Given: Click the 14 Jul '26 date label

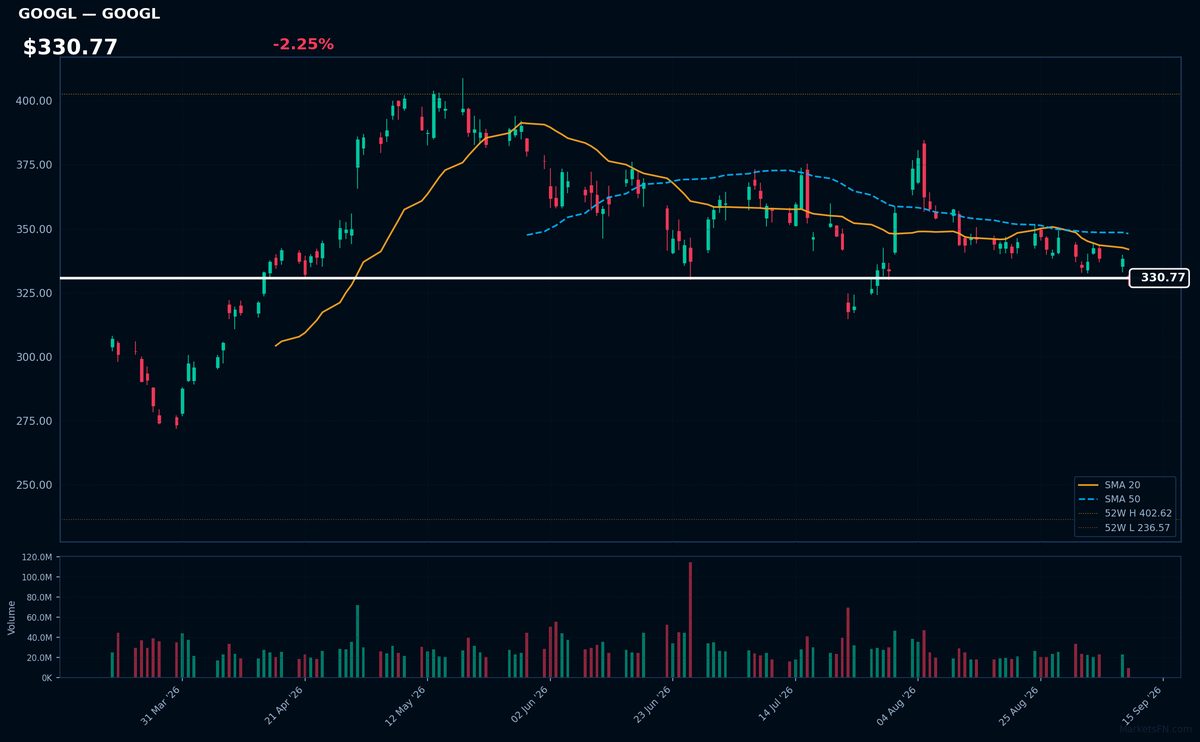Looking at the screenshot, I should [777, 704].
